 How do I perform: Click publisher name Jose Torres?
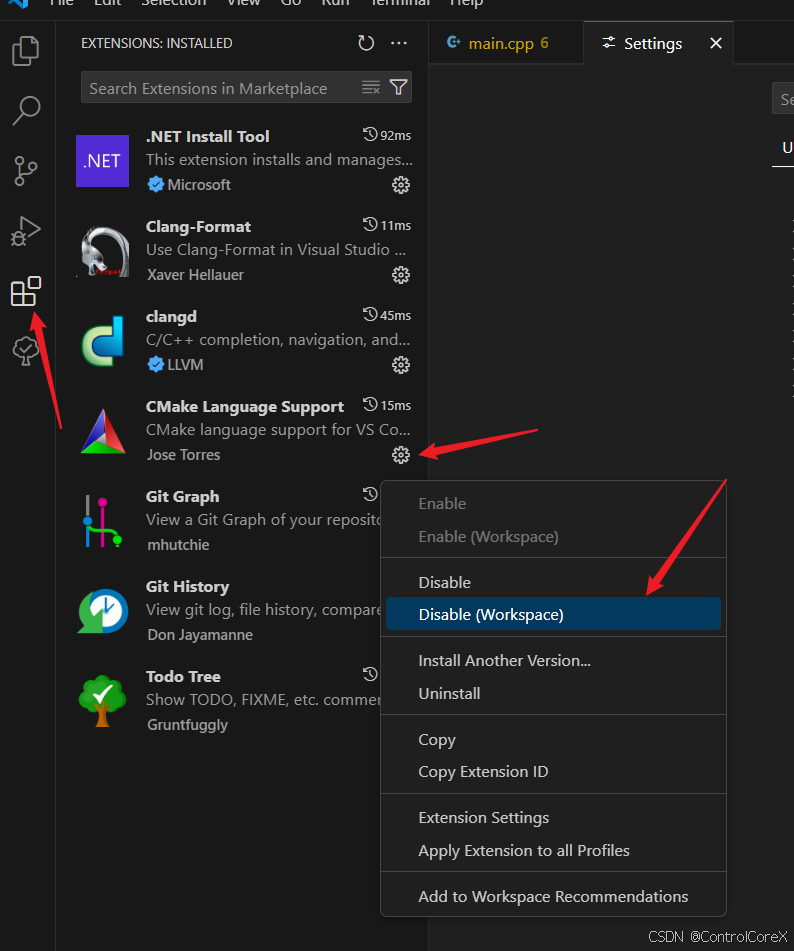(184, 455)
